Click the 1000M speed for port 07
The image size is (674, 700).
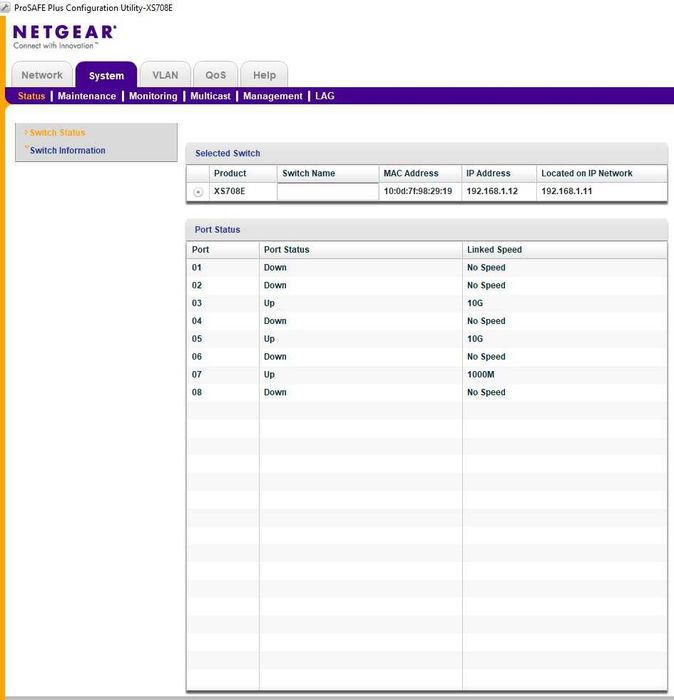[x=480, y=375]
